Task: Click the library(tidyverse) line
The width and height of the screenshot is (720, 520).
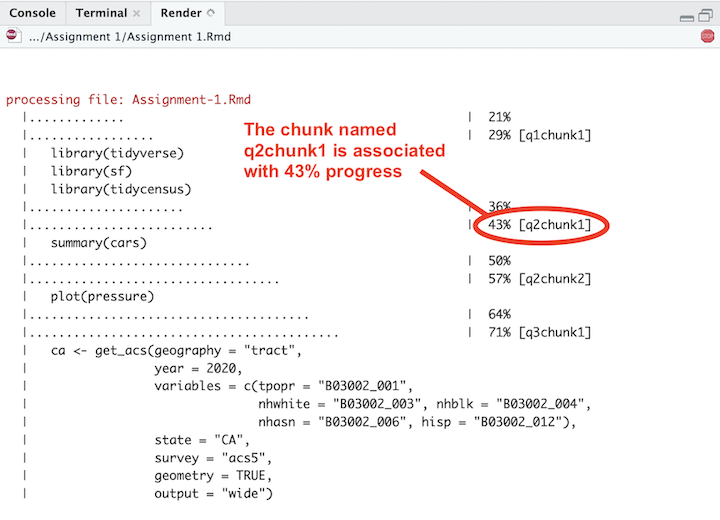Action: [117, 153]
